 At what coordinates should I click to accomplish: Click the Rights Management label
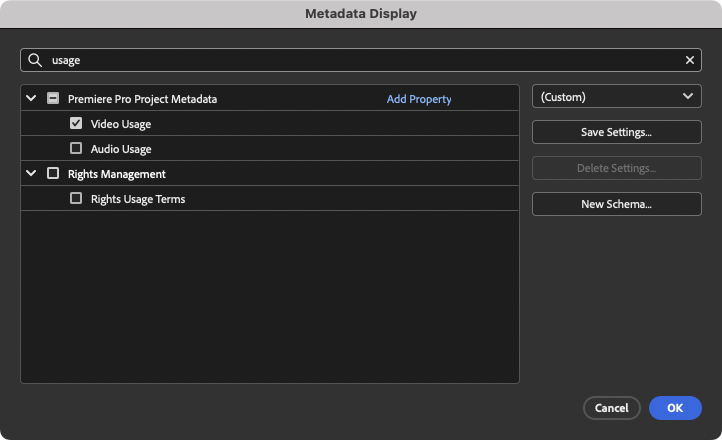coord(117,174)
